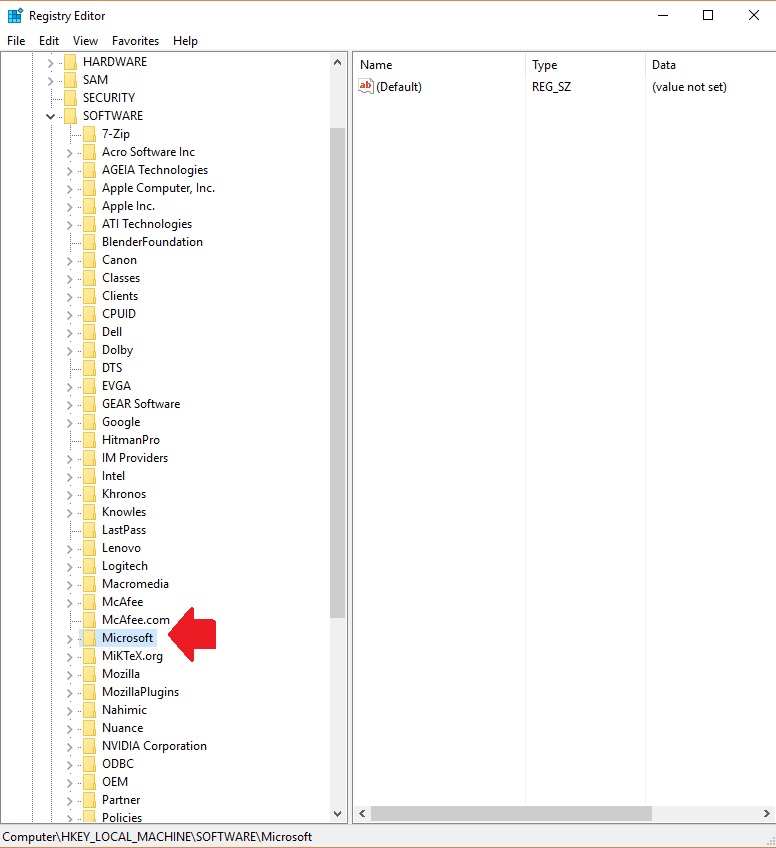Click the SECURITY folder icon
This screenshot has width=776, height=848.
[70, 98]
